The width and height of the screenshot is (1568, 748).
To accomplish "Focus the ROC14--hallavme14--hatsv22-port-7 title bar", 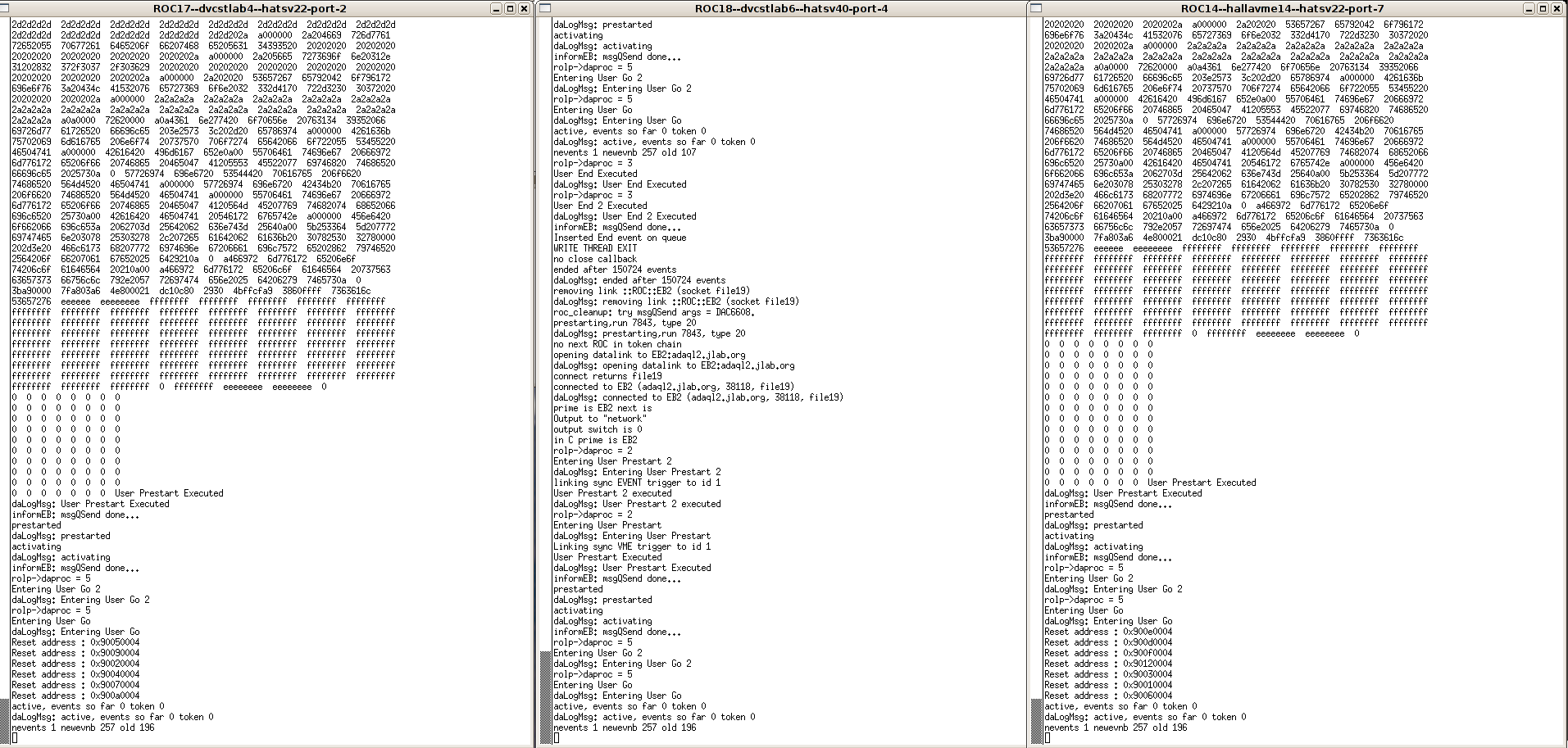I will 1282,8.
